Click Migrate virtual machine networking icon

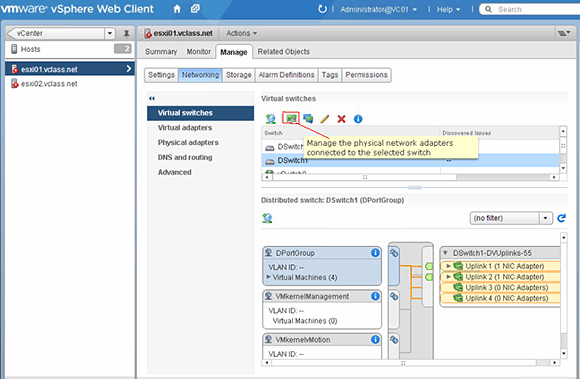pos(308,119)
